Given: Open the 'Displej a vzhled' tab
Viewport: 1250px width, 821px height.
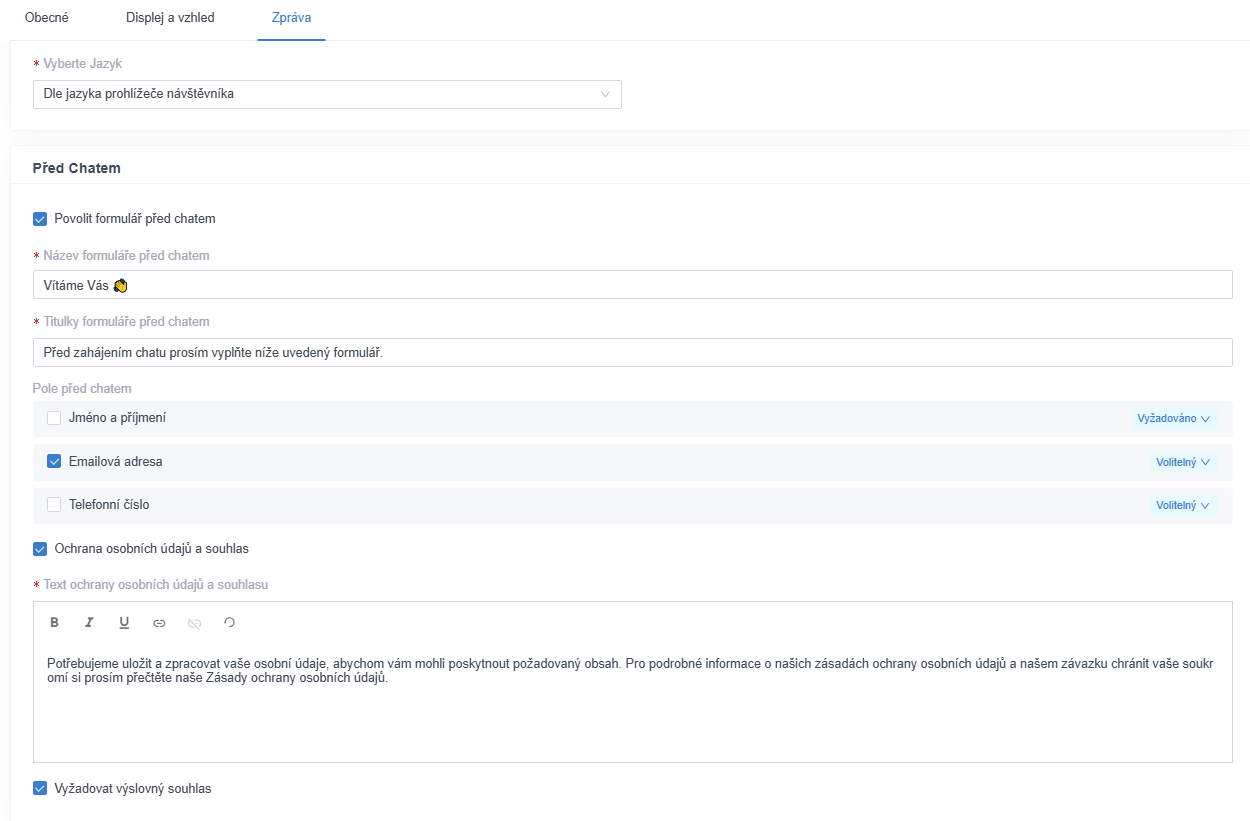Looking at the screenshot, I should (170, 18).
